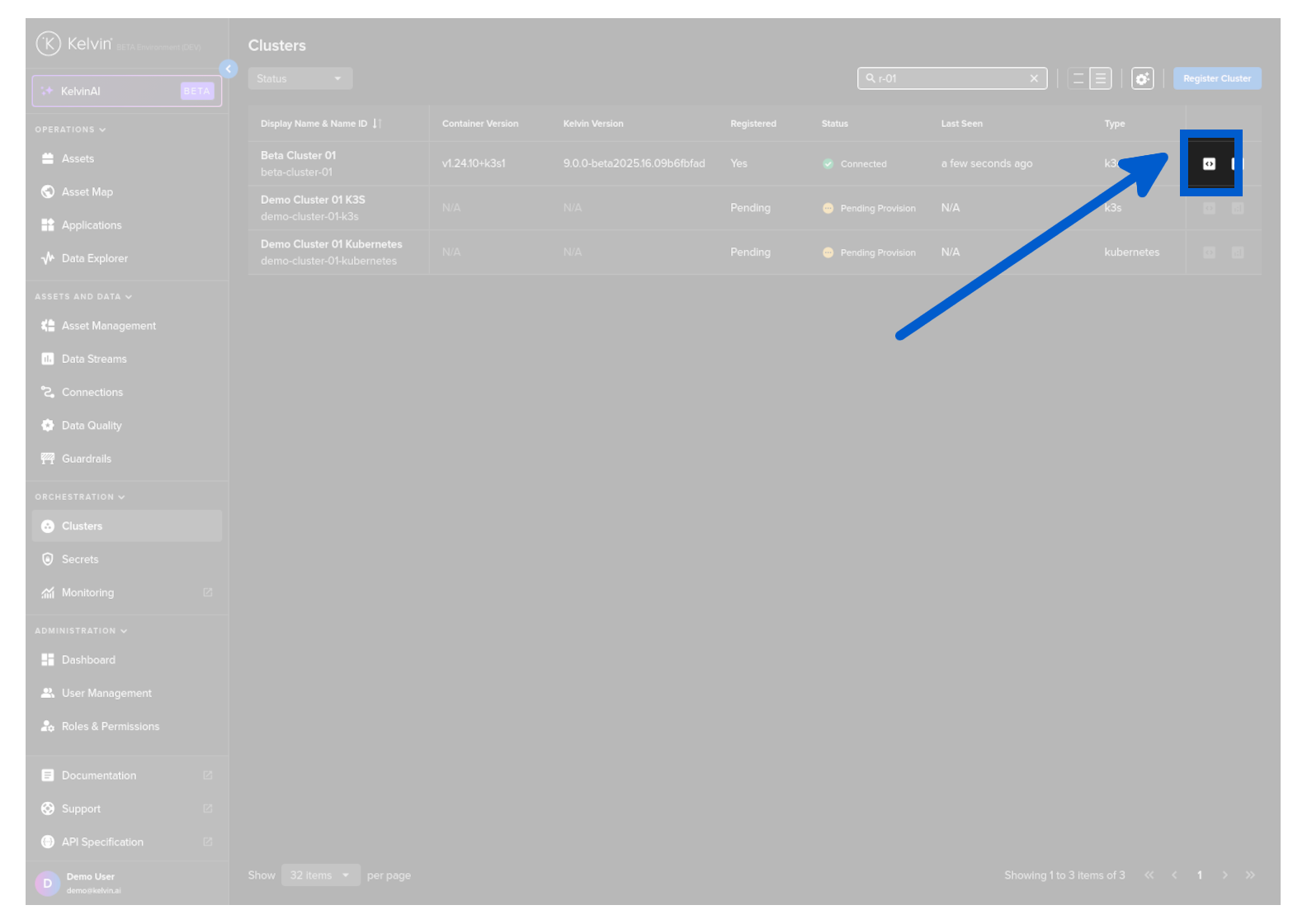The width and height of the screenshot is (1307, 924).
Task: Open the Demo Cluster 01 Kubernetes entry
Action: 331,244
